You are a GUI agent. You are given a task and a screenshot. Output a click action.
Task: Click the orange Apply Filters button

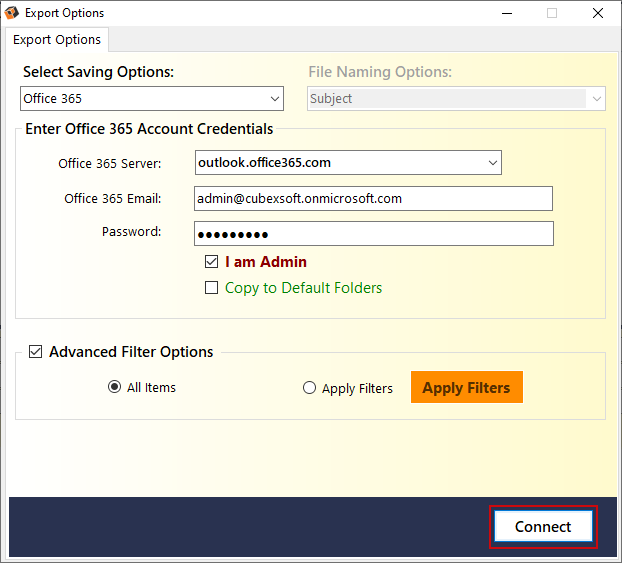tap(466, 387)
